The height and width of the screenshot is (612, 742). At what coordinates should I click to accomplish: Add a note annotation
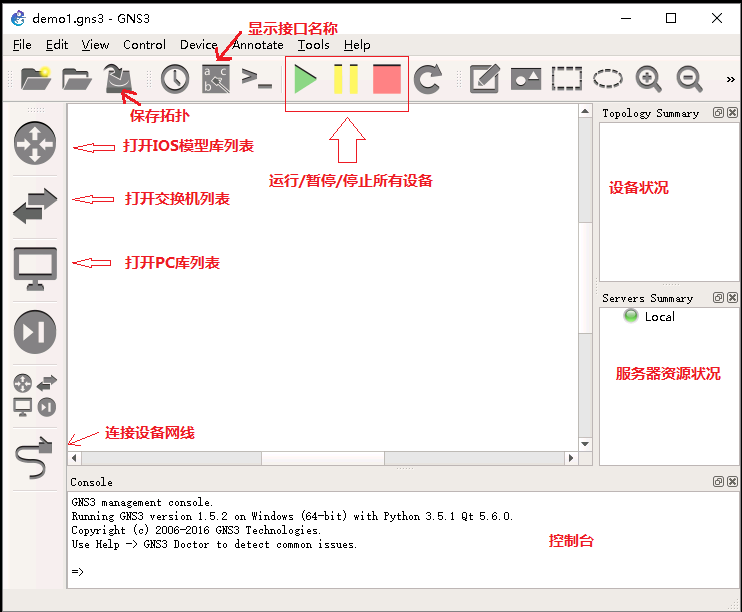coord(485,79)
